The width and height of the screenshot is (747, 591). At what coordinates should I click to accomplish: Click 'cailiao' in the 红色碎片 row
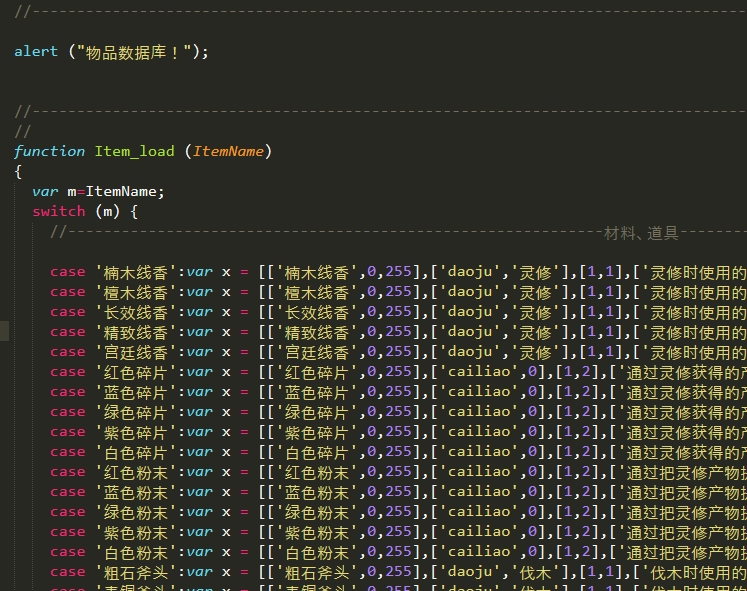479,372
